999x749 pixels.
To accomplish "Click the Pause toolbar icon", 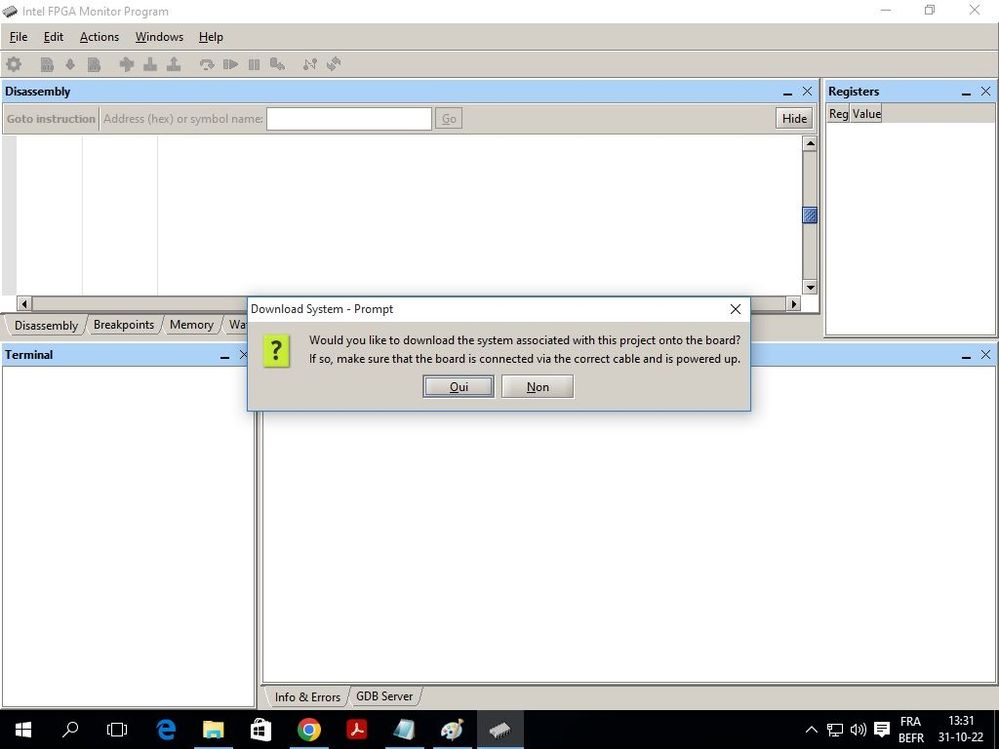I will pyautogui.click(x=254, y=64).
